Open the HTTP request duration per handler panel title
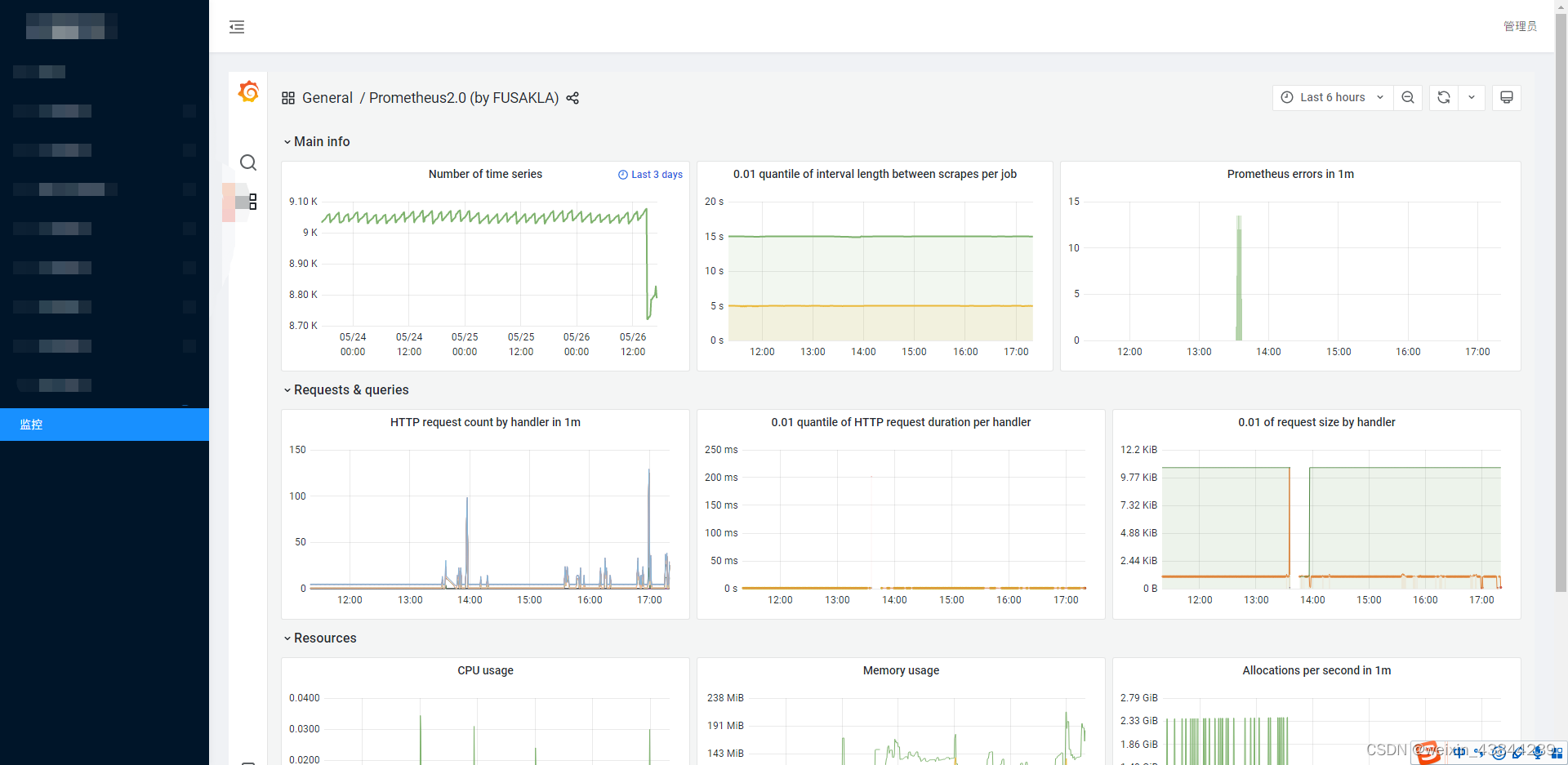 click(901, 422)
